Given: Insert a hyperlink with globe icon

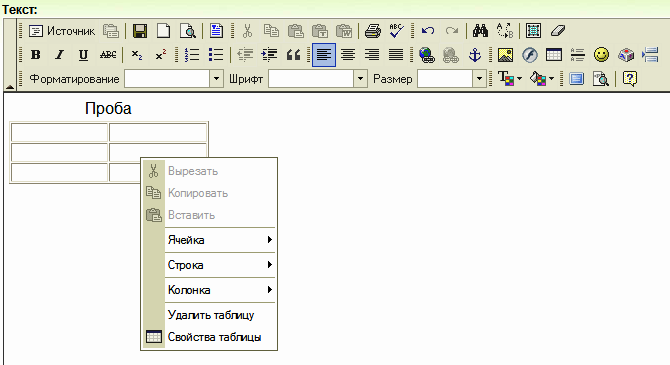Looking at the screenshot, I should click(x=427, y=55).
